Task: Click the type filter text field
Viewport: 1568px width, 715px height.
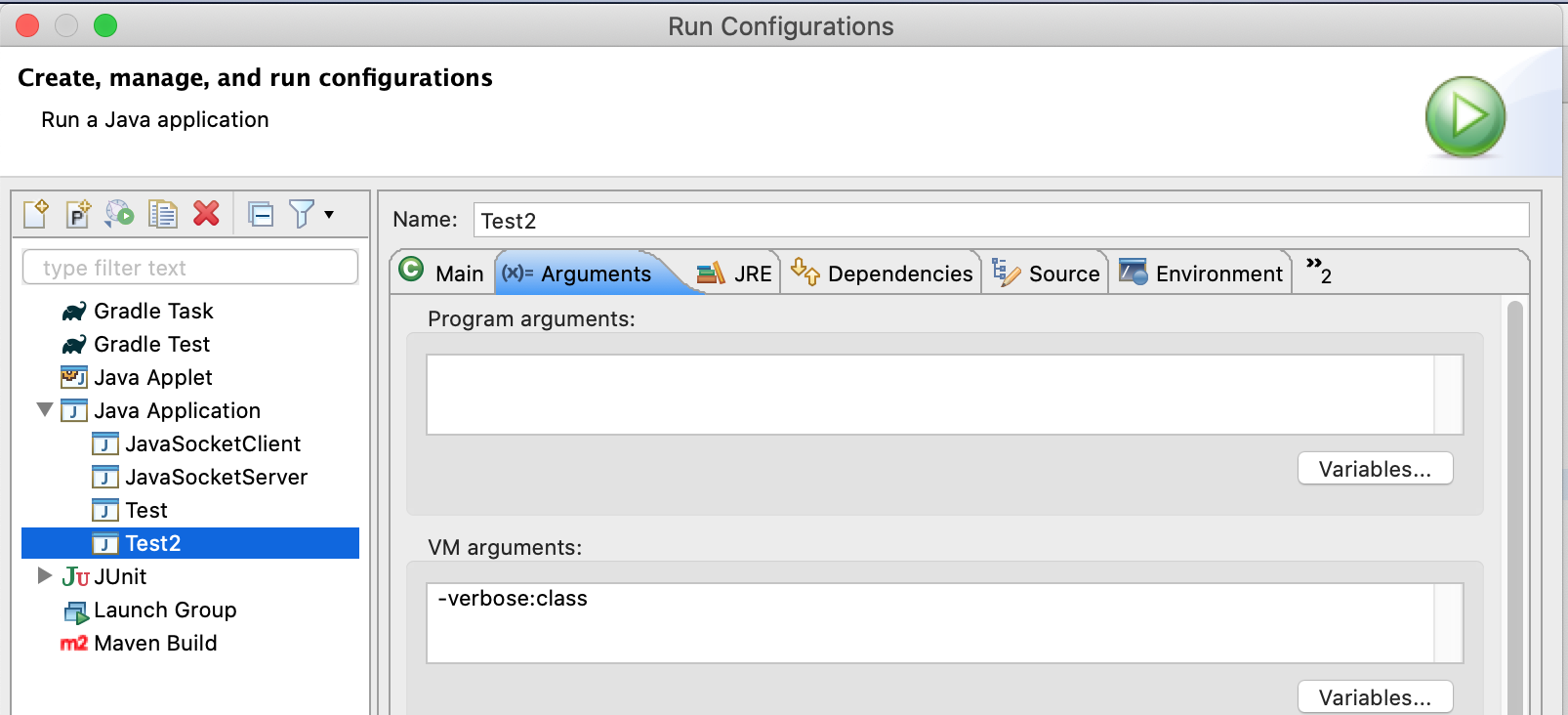Action: point(190,268)
